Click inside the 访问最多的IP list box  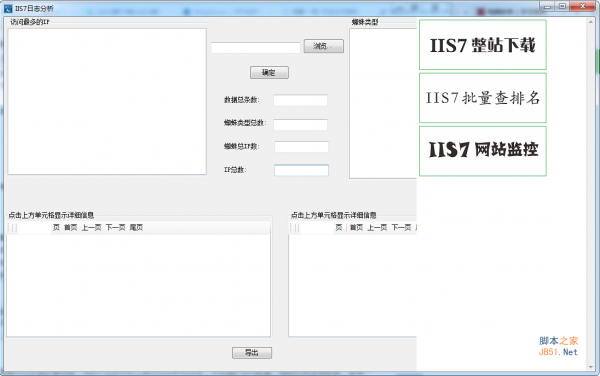point(107,101)
